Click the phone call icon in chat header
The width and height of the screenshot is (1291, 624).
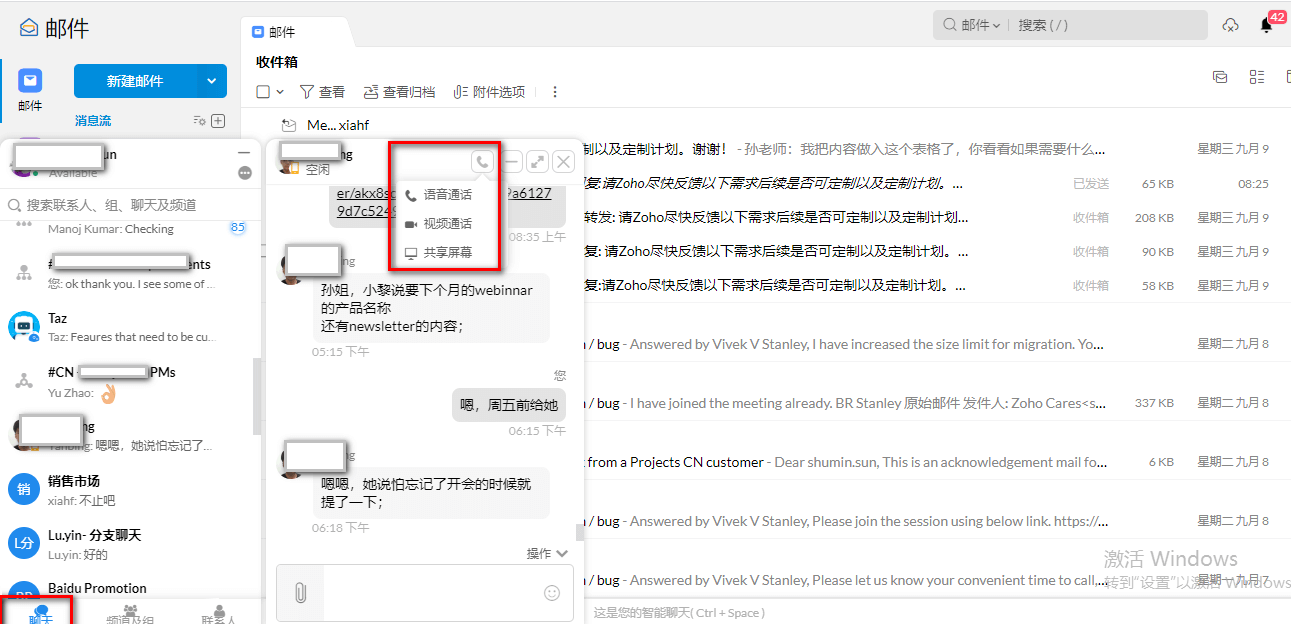pyautogui.click(x=482, y=161)
